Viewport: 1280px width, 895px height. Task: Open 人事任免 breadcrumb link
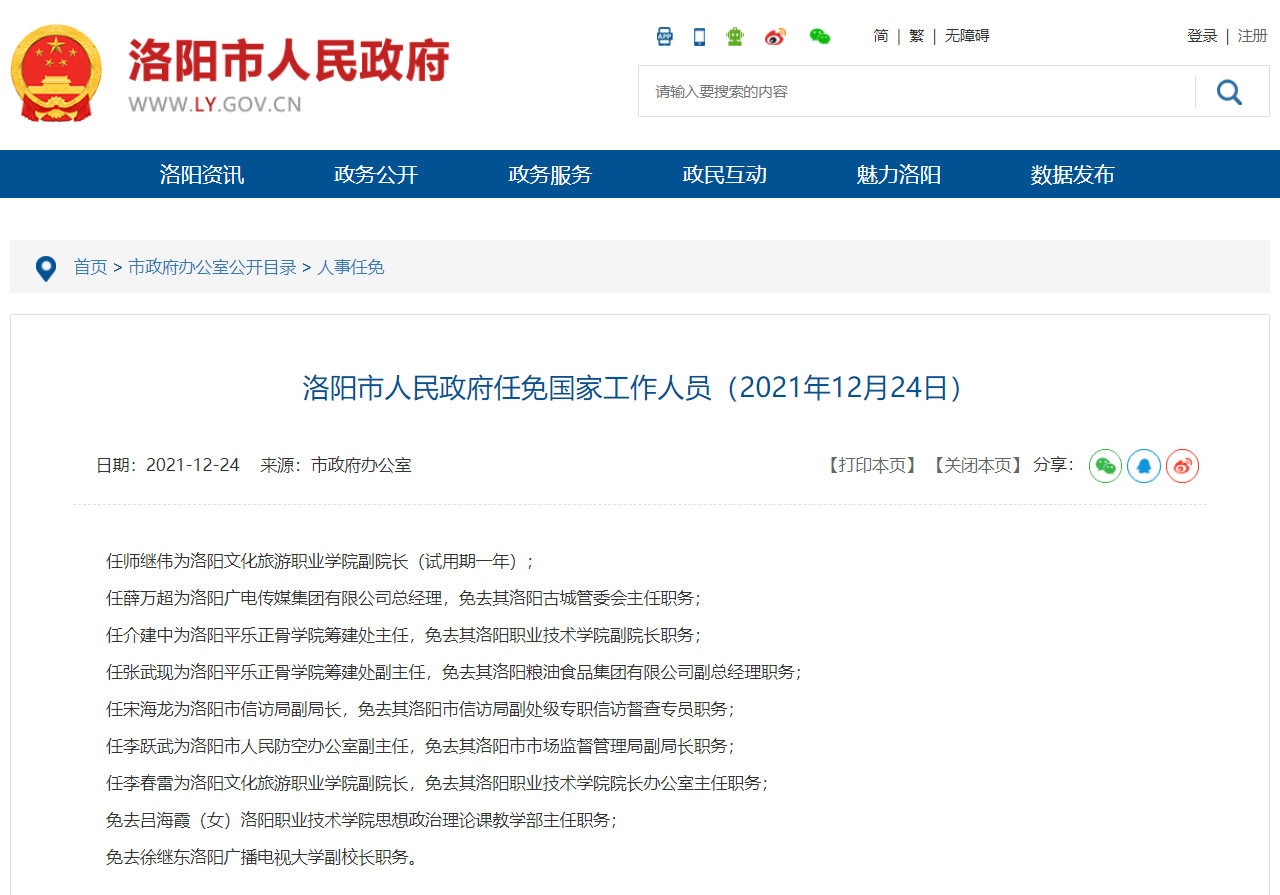[351, 267]
